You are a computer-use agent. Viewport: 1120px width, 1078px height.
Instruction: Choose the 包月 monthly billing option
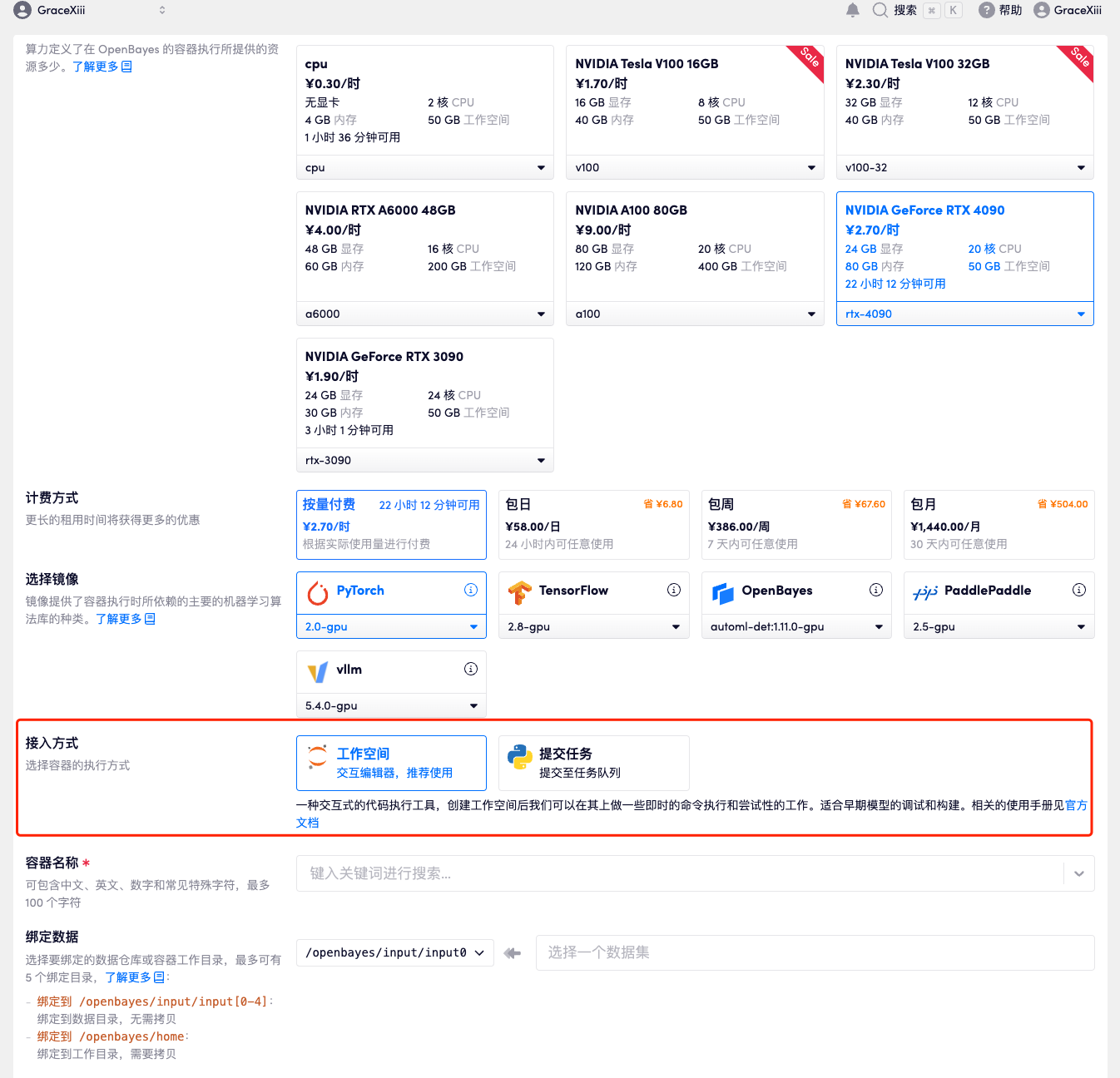pos(999,525)
